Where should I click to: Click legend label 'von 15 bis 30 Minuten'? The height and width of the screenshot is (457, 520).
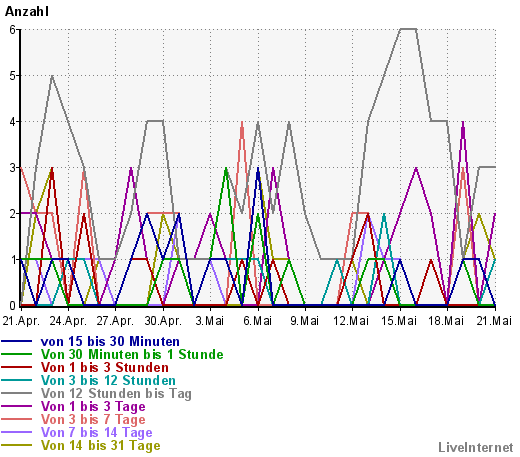point(110,341)
